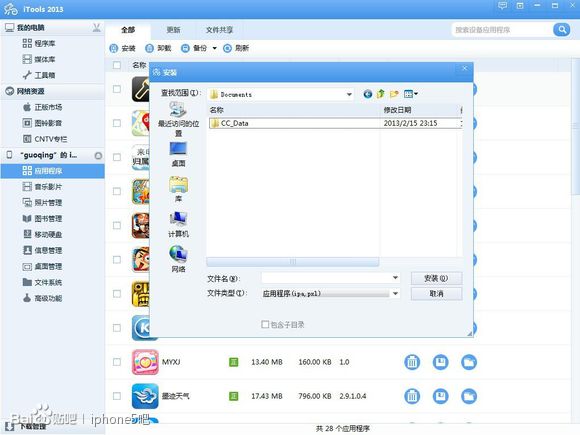Expand the Documents location dropdown

(349, 94)
